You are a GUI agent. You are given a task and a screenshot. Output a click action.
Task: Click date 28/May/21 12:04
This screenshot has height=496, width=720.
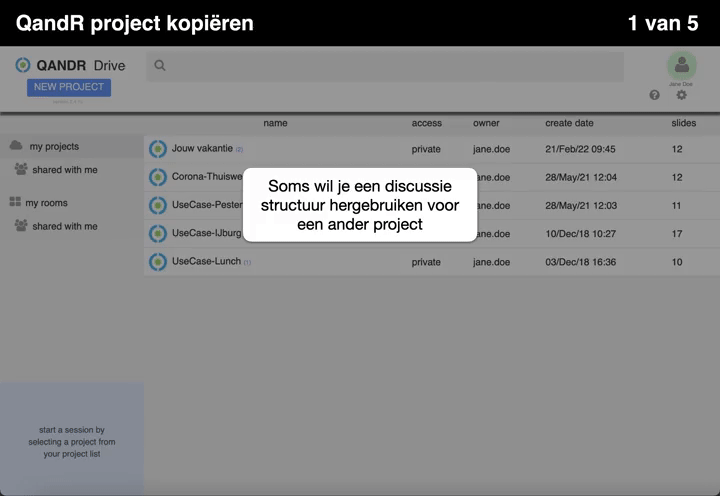(x=581, y=177)
